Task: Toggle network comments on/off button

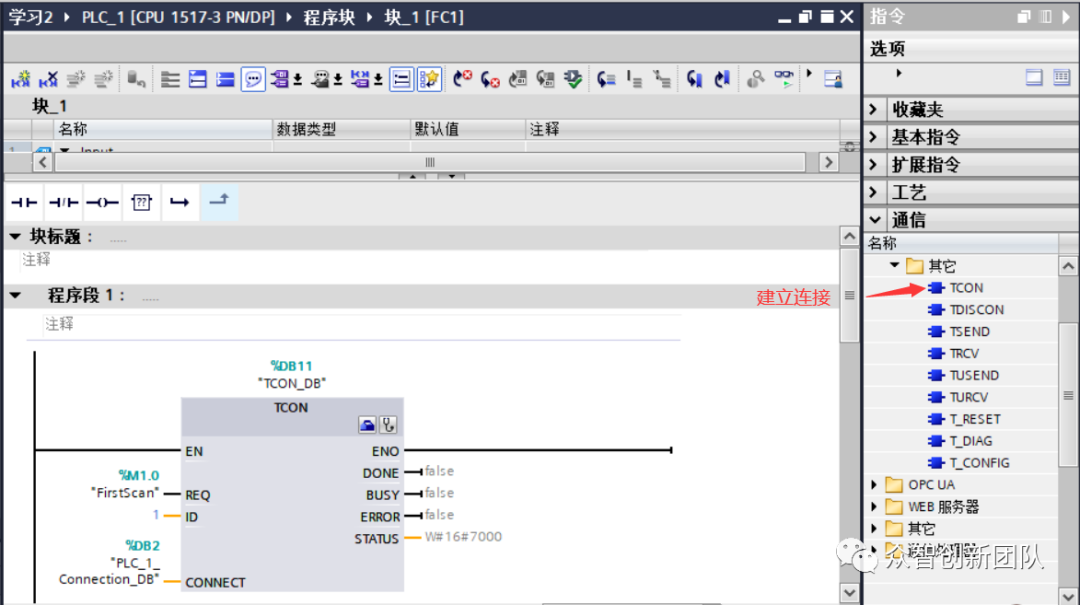Action: pos(401,79)
